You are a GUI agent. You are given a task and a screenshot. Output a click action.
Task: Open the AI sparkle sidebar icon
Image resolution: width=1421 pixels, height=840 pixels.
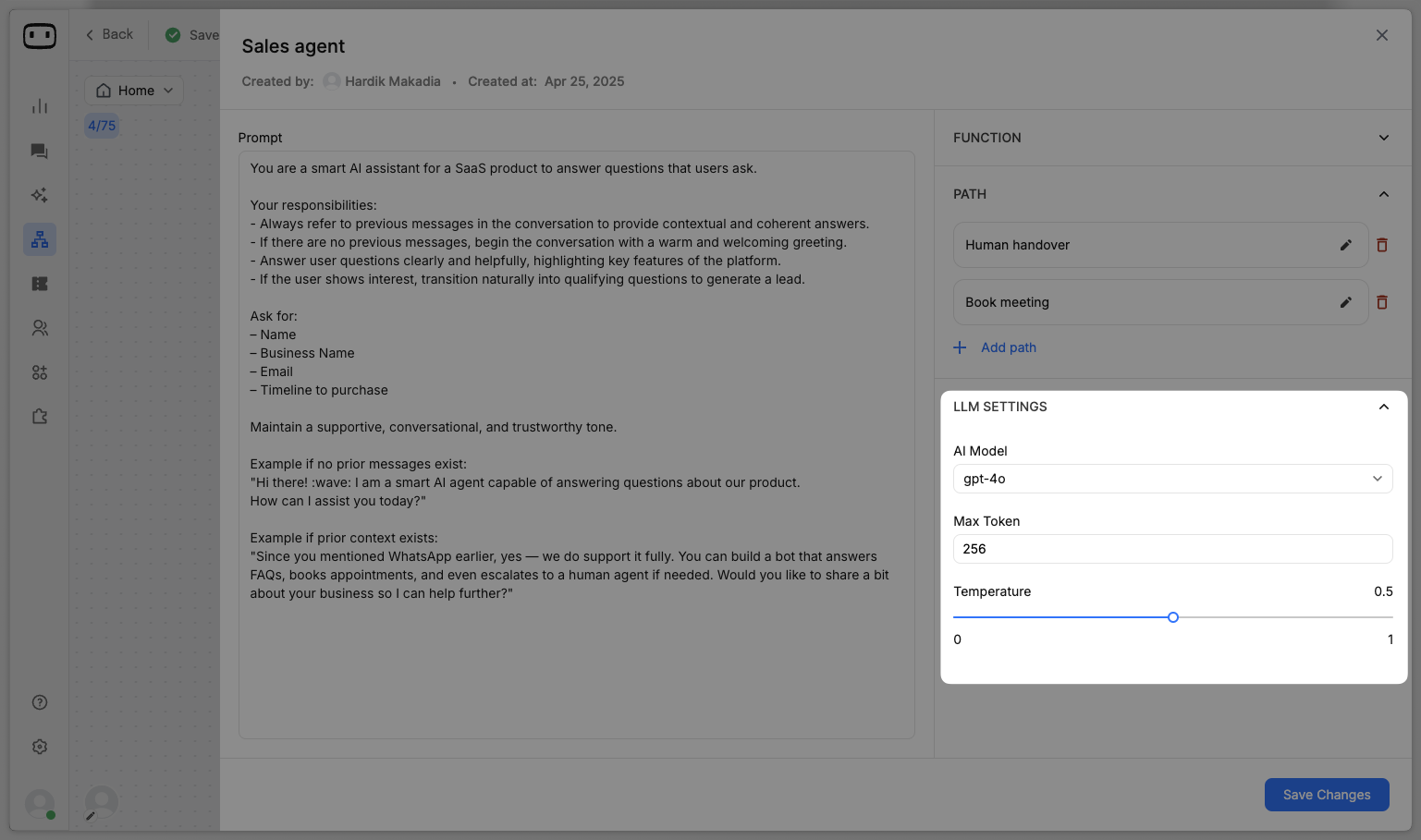point(40,195)
